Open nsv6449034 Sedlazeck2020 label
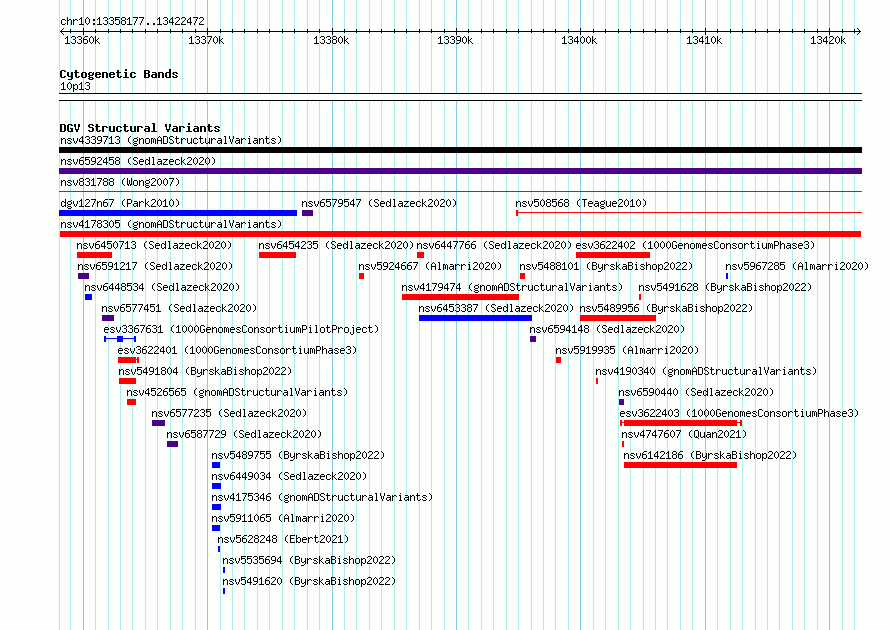The height and width of the screenshot is (630, 890). [289, 476]
